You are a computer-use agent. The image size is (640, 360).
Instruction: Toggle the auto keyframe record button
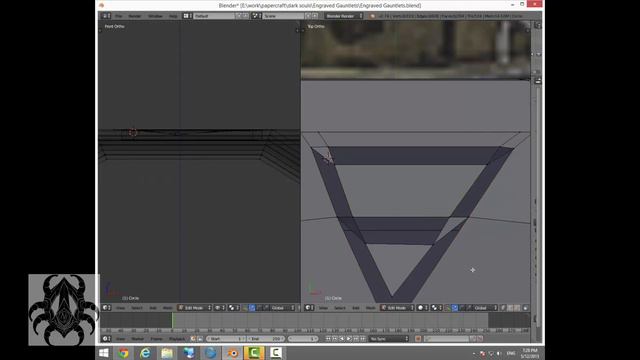pyautogui.click(x=418, y=339)
